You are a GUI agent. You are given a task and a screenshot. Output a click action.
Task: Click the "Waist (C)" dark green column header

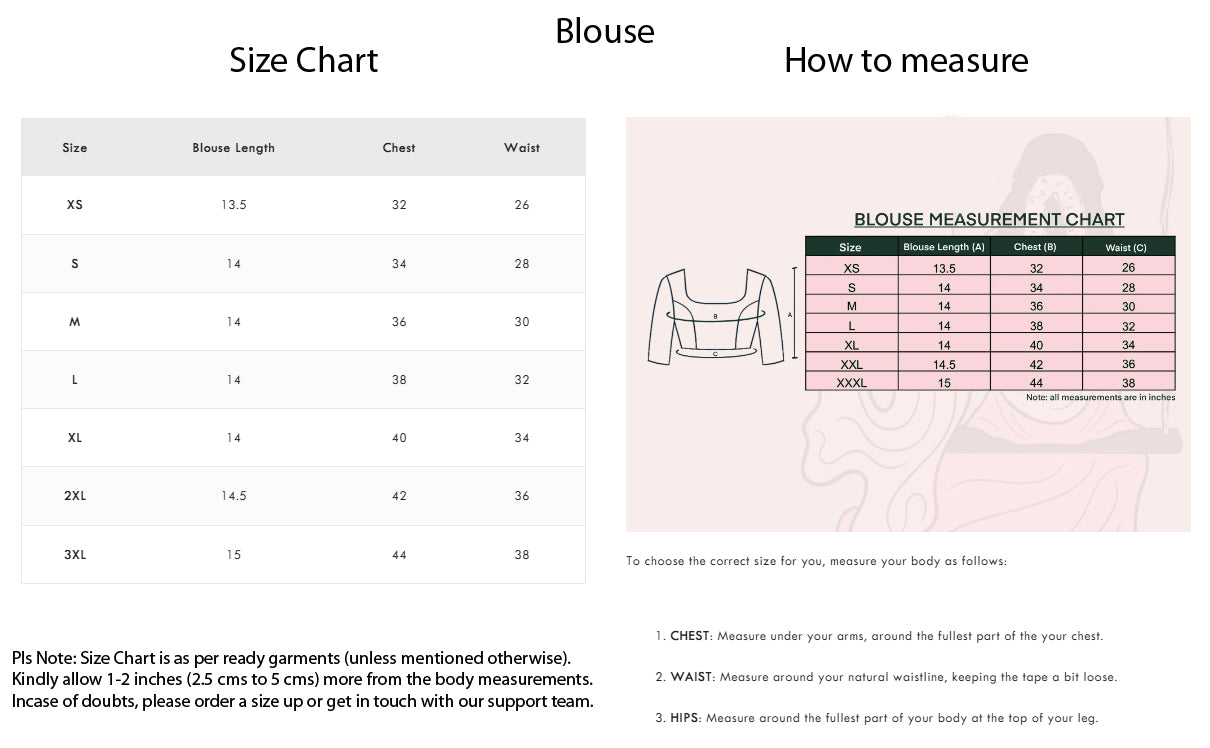coord(1126,247)
